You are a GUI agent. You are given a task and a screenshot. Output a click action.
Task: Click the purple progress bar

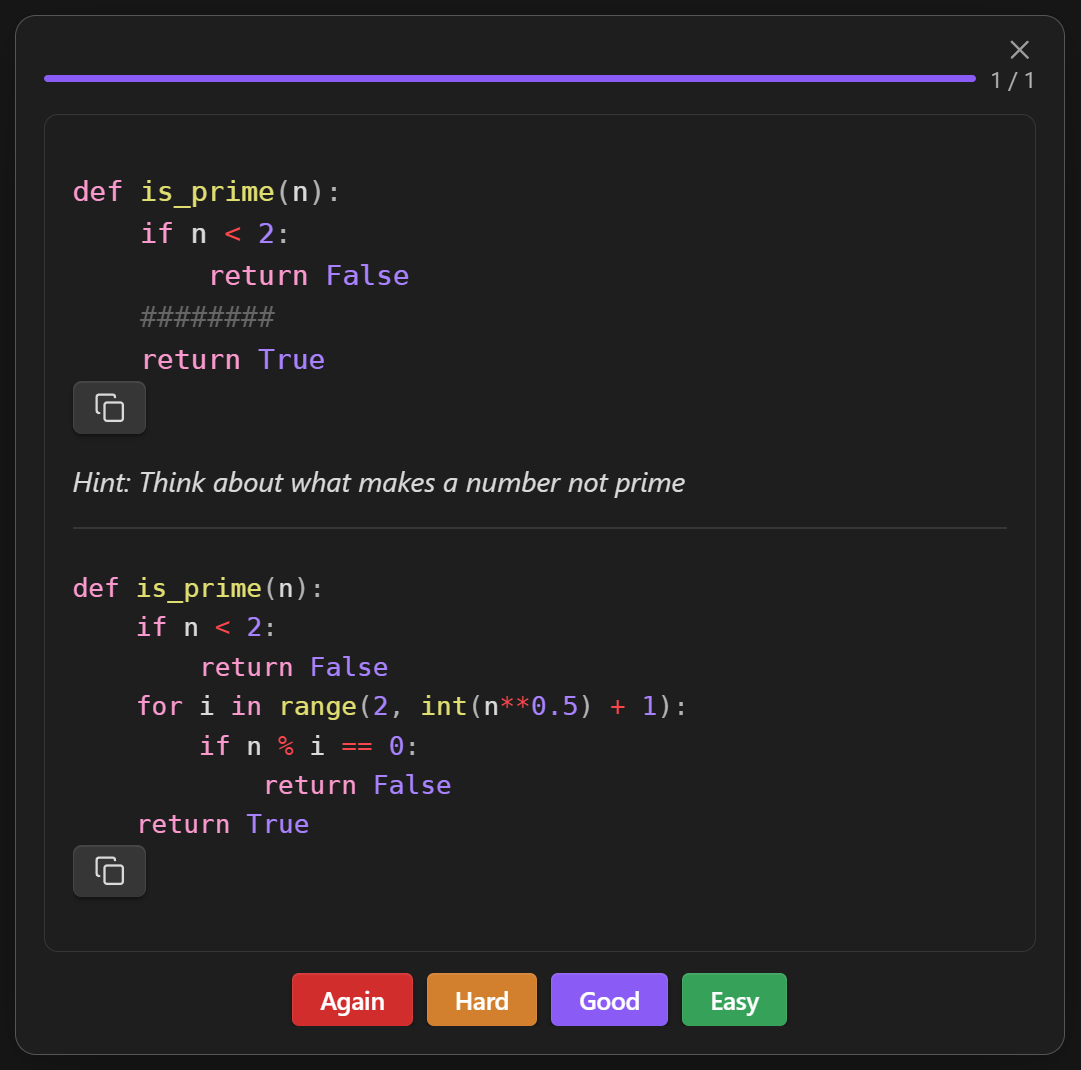(x=509, y=77)
